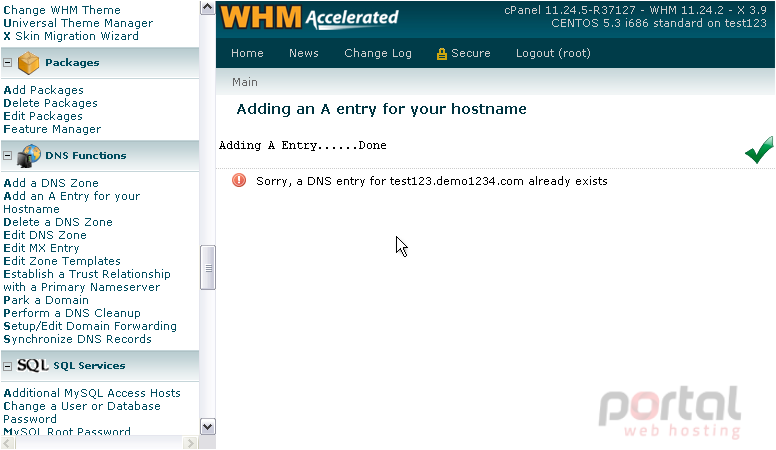
Task: Open Edit MX Entry link
Action: coord(41,248)
